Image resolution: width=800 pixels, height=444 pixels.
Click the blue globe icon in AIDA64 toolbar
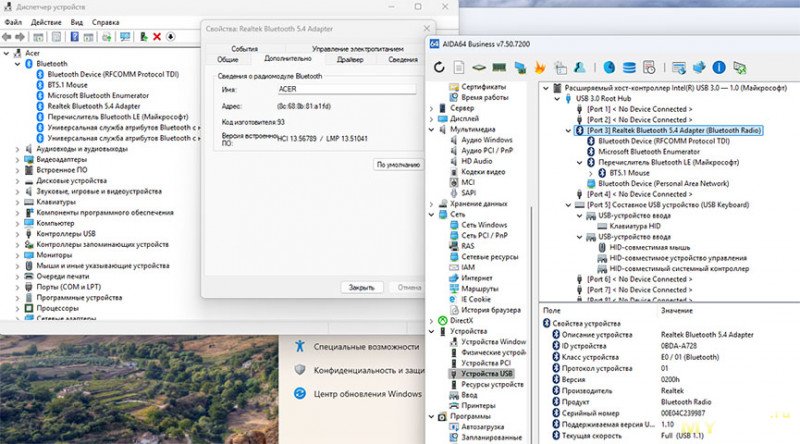[609, 67]
